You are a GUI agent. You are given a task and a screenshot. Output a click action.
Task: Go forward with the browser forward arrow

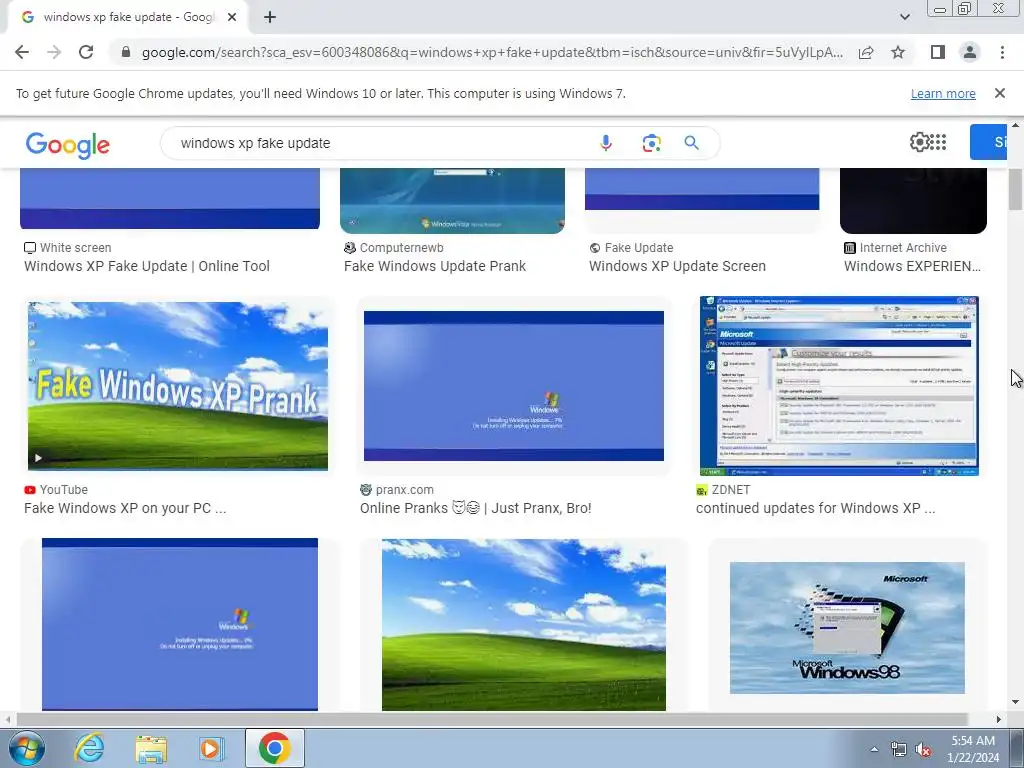point(54,52)
